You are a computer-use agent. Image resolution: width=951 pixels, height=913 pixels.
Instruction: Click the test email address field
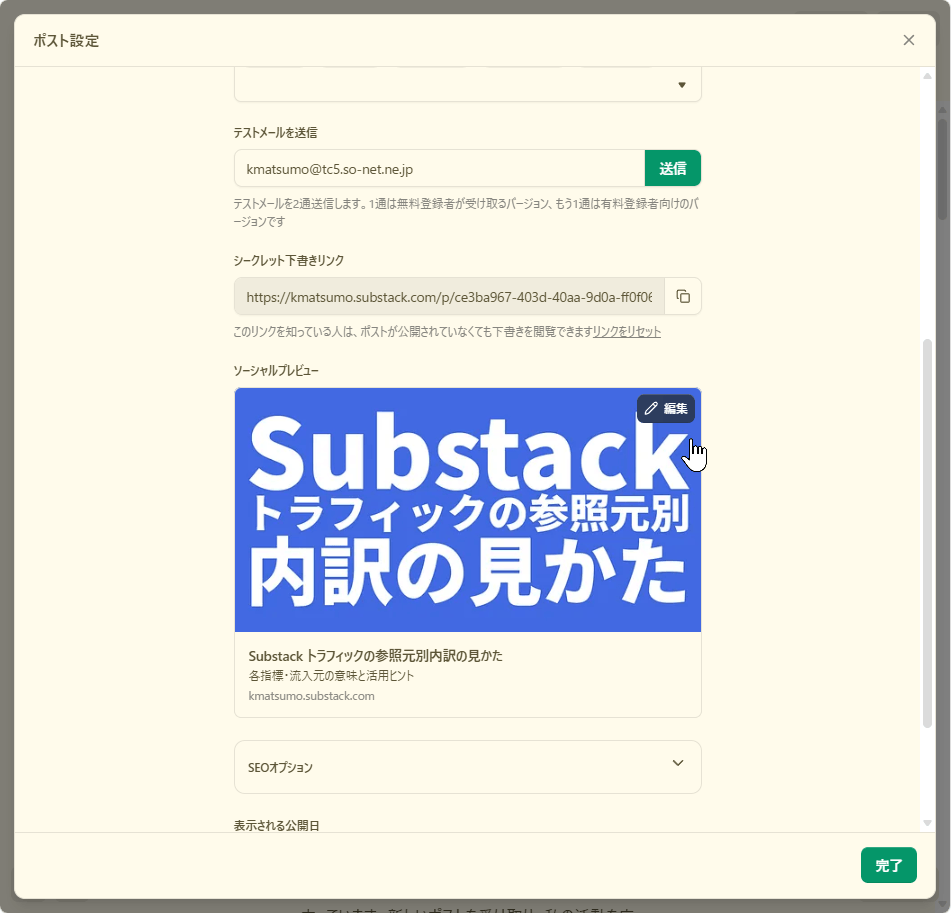(x=439, y=169)
